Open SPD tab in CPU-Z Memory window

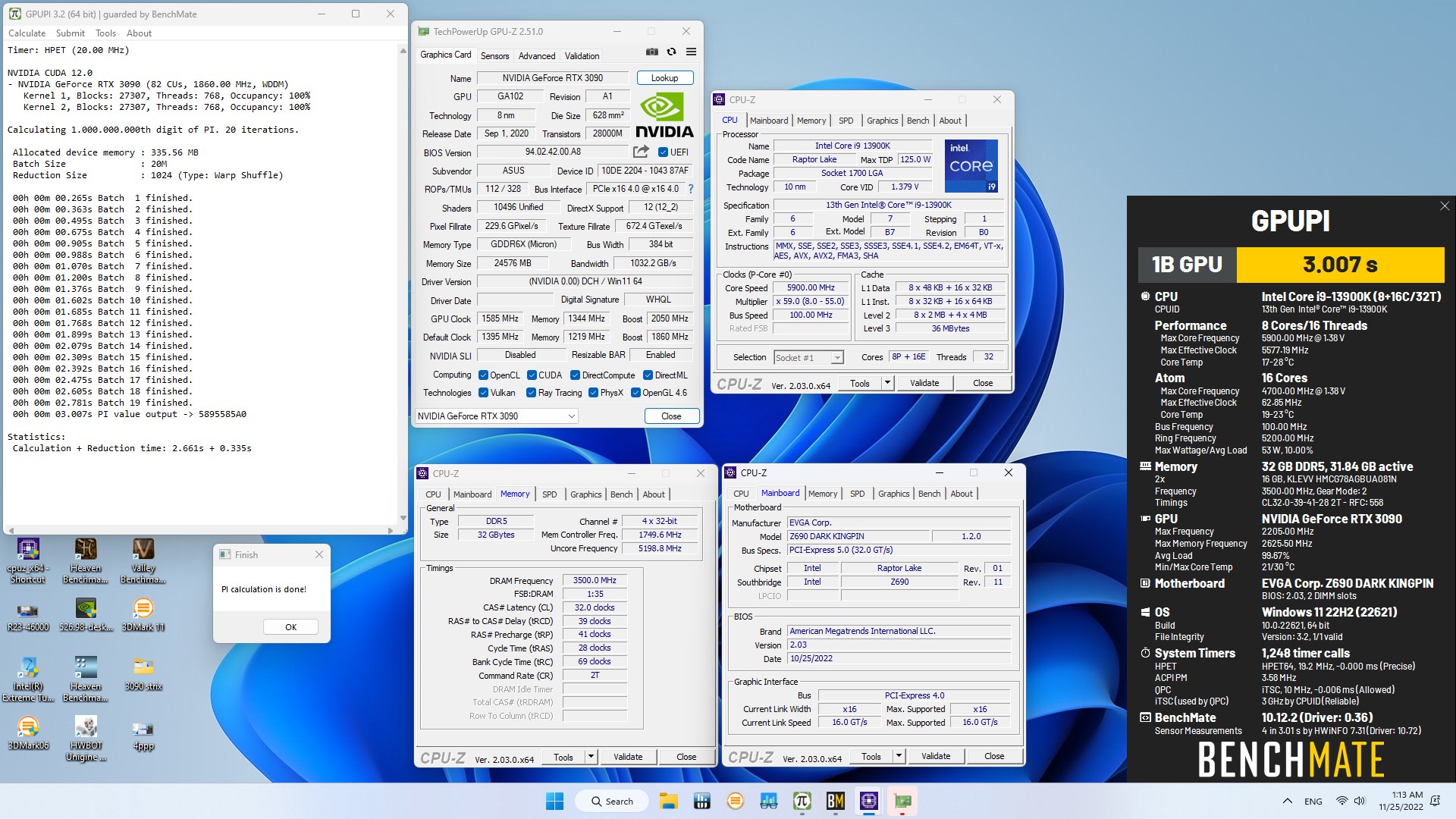[x=549, y=494]
